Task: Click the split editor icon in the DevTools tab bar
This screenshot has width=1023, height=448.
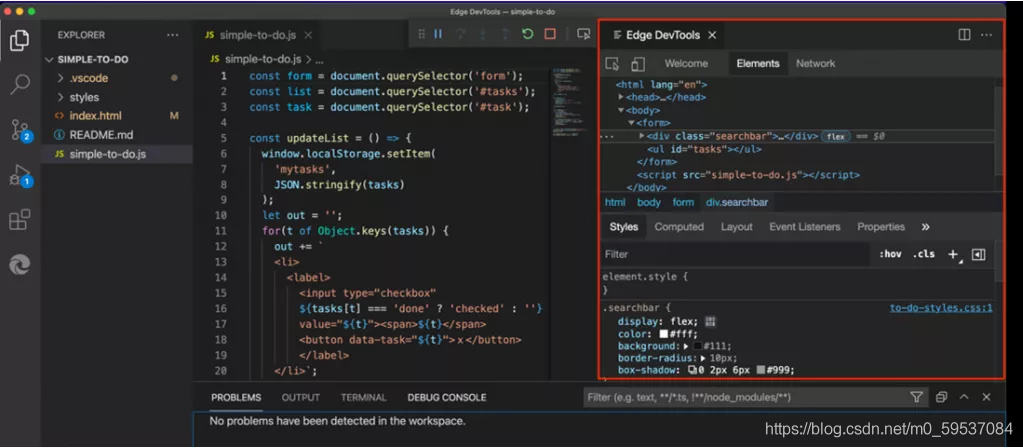Action: click(964, 35)
